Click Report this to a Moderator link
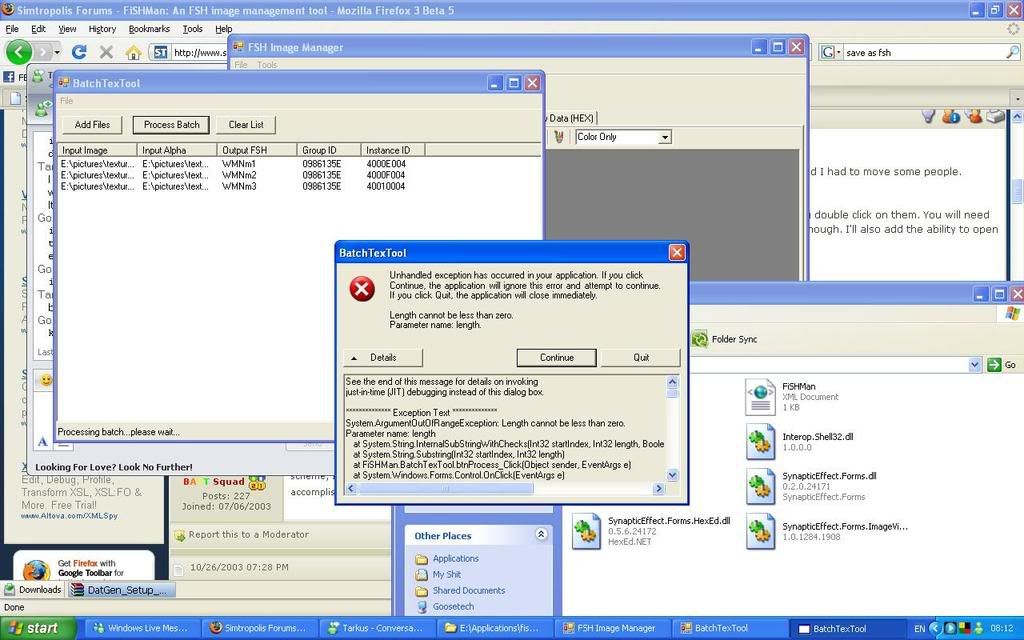 click(249, 534)
